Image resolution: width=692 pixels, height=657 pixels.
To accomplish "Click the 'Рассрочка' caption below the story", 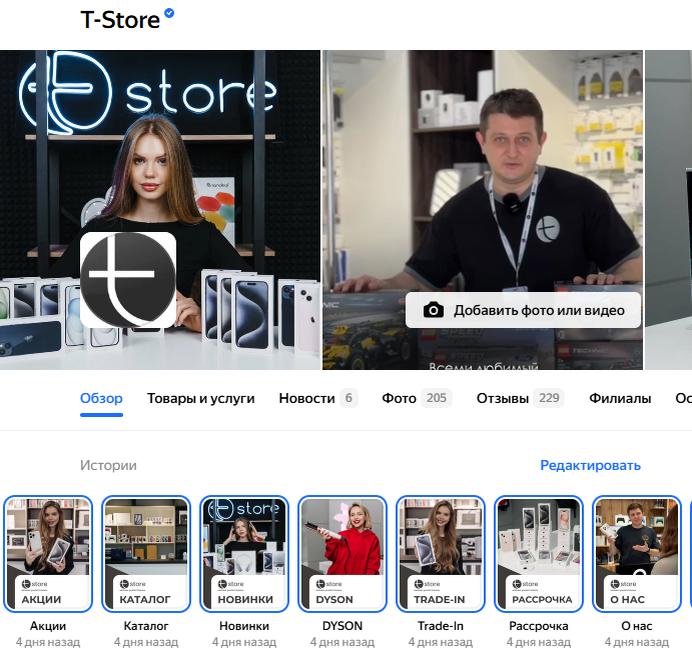I will click(x=539, y=626).
